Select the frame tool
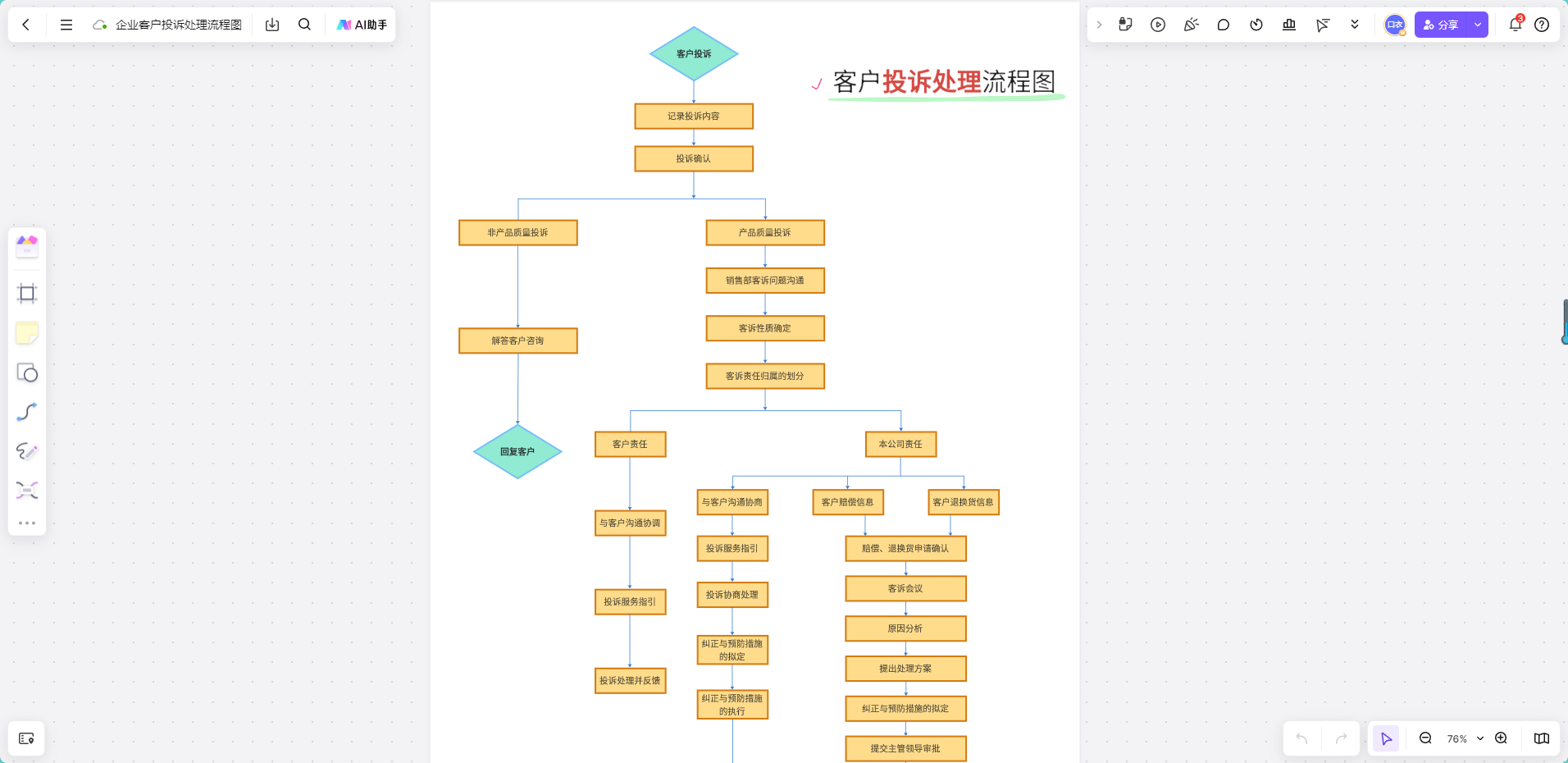 point(27,294)
